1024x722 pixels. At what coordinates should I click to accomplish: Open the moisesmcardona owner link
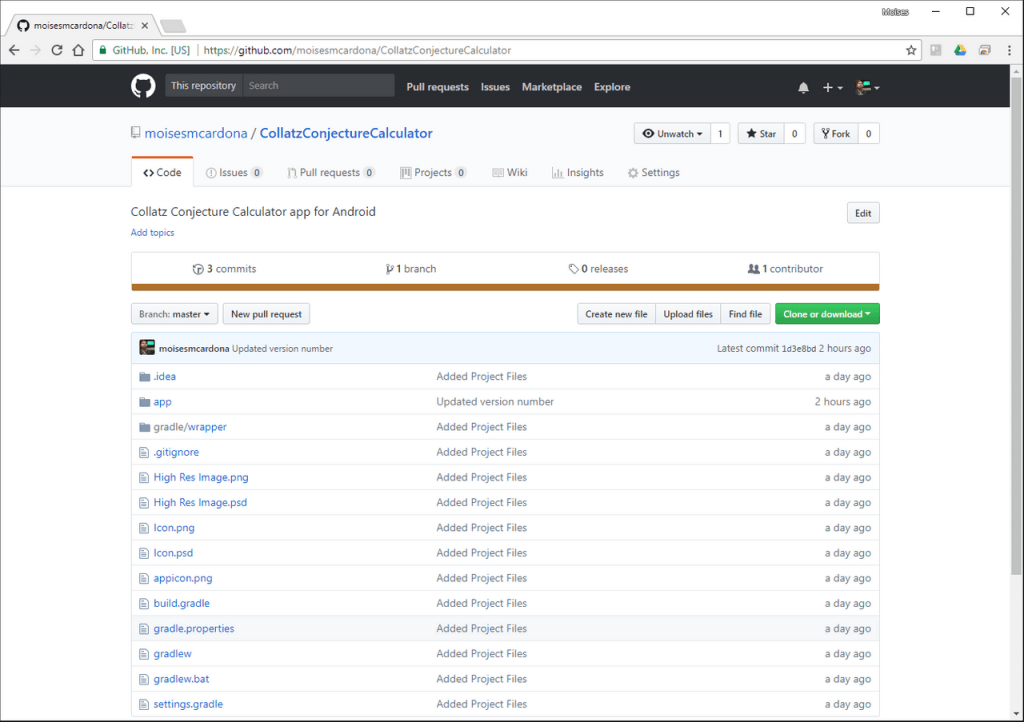coord(196,133)
